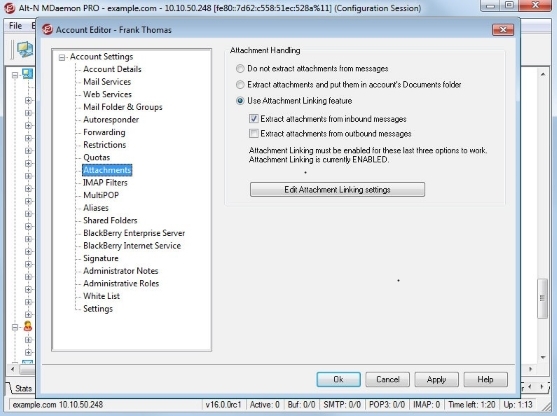Screen dimensions: 557x416
Task: Click Edit Attachment Linking settings button
Action: (337, 189)
